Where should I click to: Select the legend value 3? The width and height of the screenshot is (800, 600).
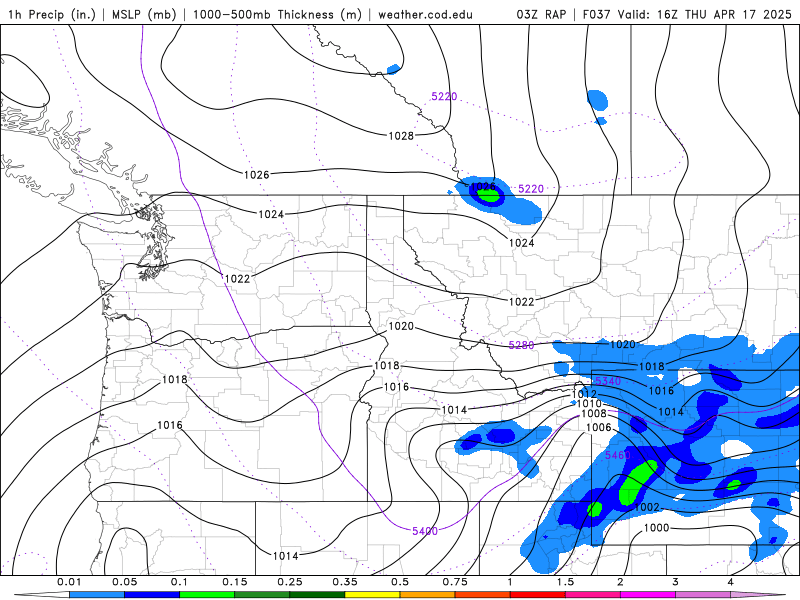point(676,582)
